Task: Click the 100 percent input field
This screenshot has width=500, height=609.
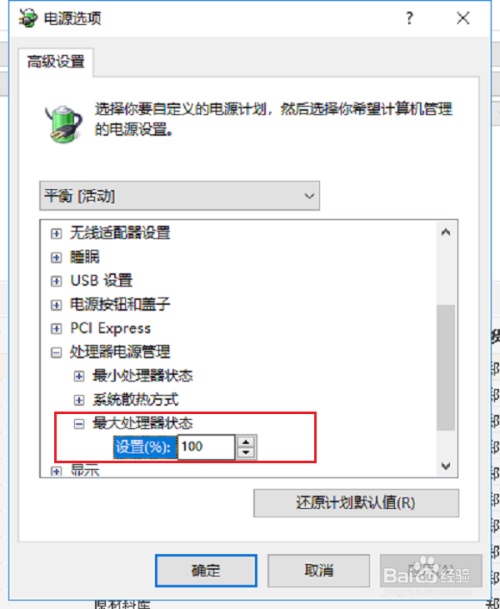Action: [206, 447]
